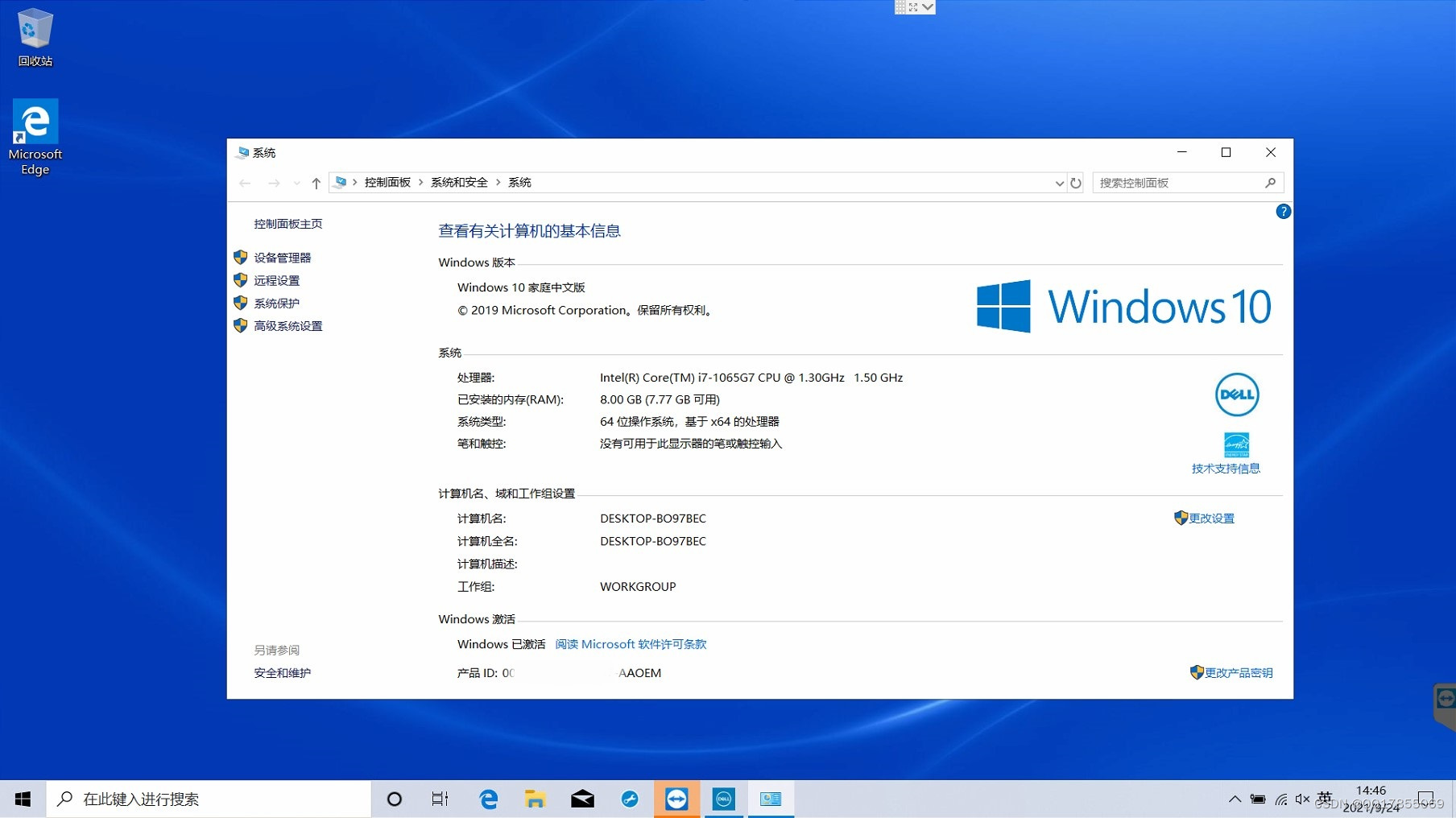
Task: Click the up one level arrow
Action: point(316,184)
